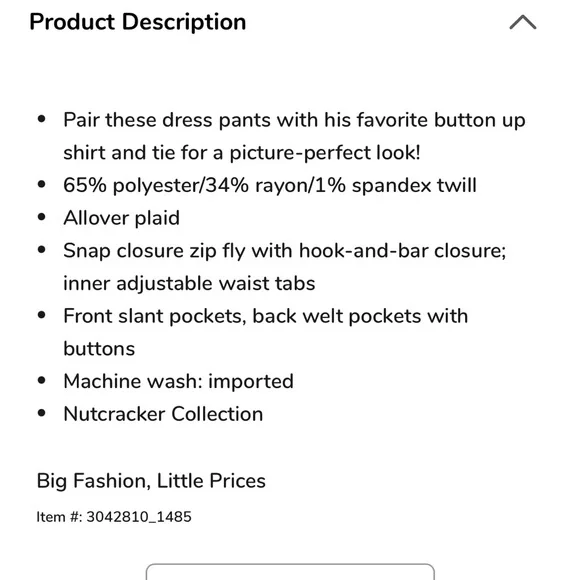Click the bullet dot beside Nutcracker Collection

click(x=42, y=413)
